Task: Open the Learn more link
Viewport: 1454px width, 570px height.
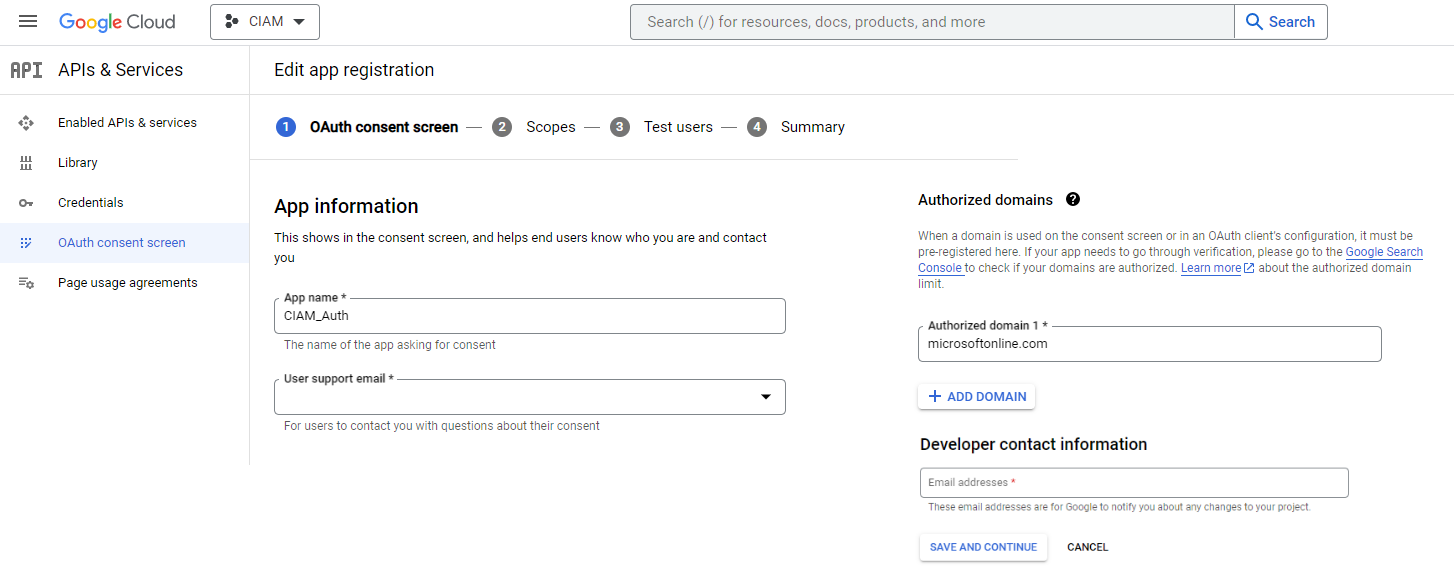Action: point(1211,268)
